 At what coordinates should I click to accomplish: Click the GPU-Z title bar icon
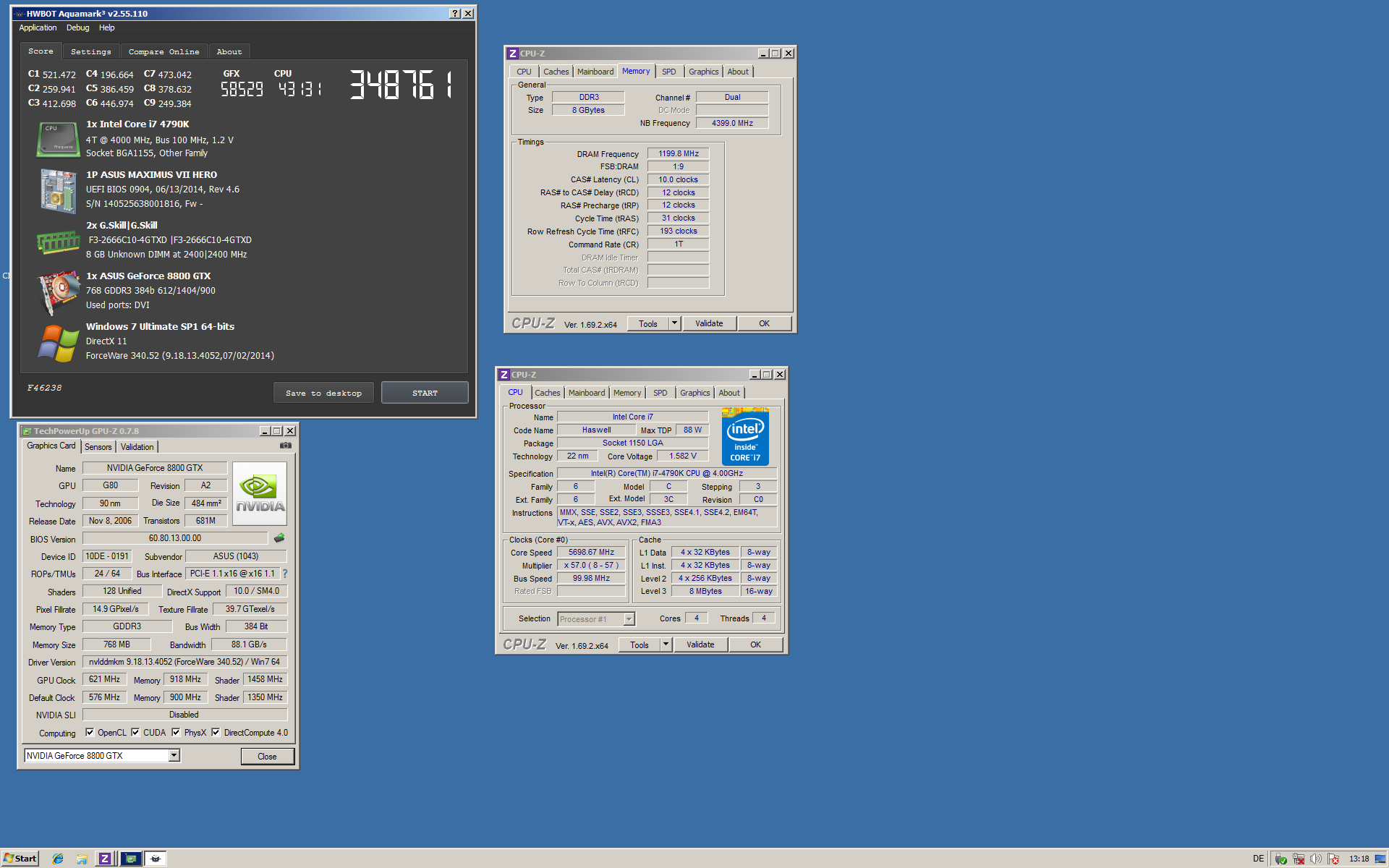pos(27,431)
